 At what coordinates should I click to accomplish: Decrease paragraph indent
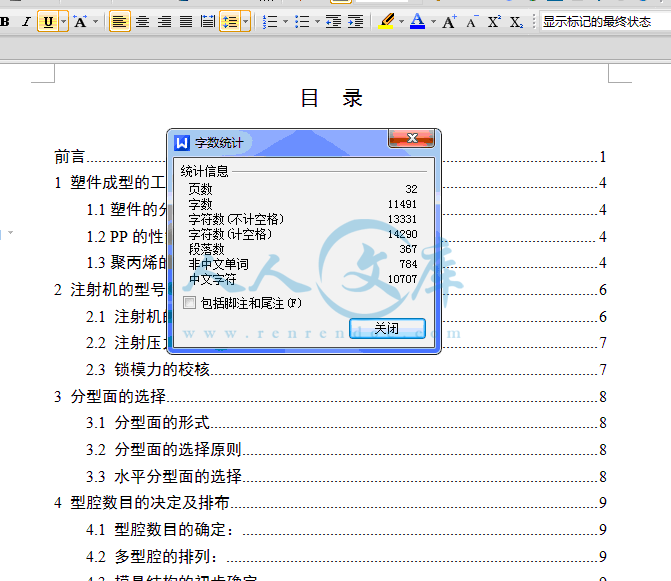point(333,21)
